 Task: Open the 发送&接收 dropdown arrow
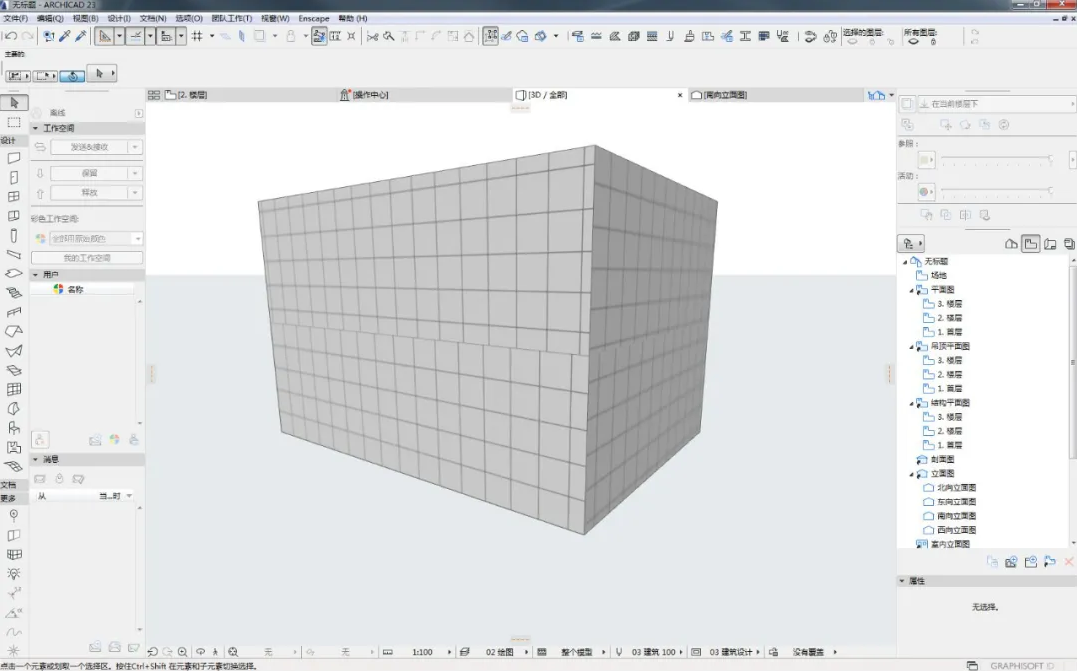click(135, 147)
